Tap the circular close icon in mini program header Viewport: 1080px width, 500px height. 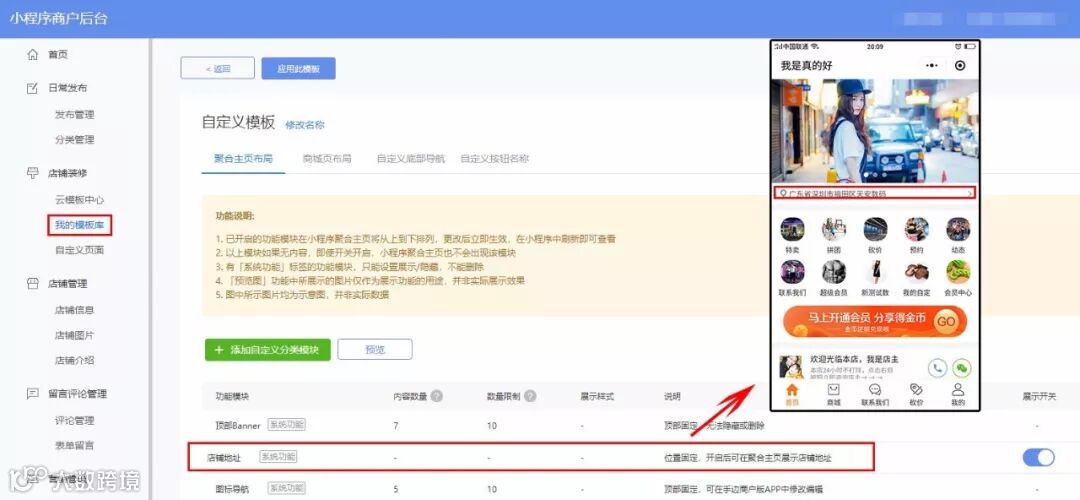point(960,65)
